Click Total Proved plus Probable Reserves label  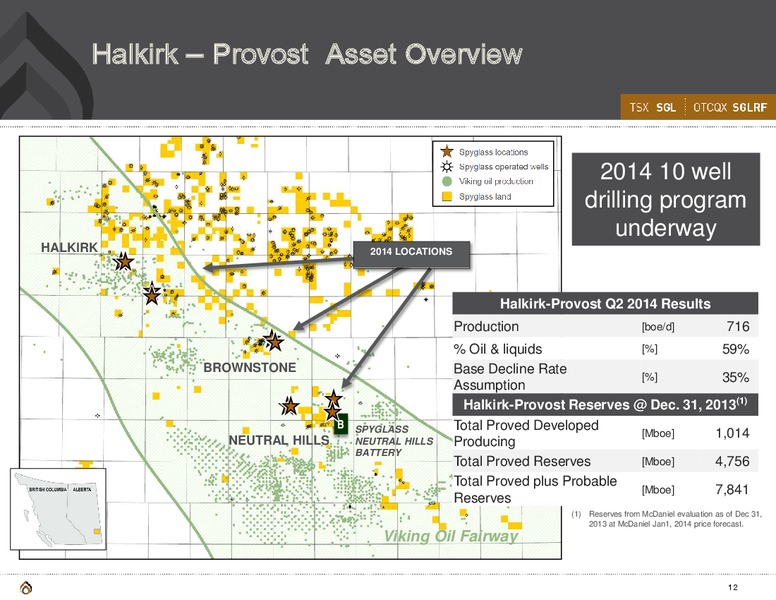[x=535, y=489]
